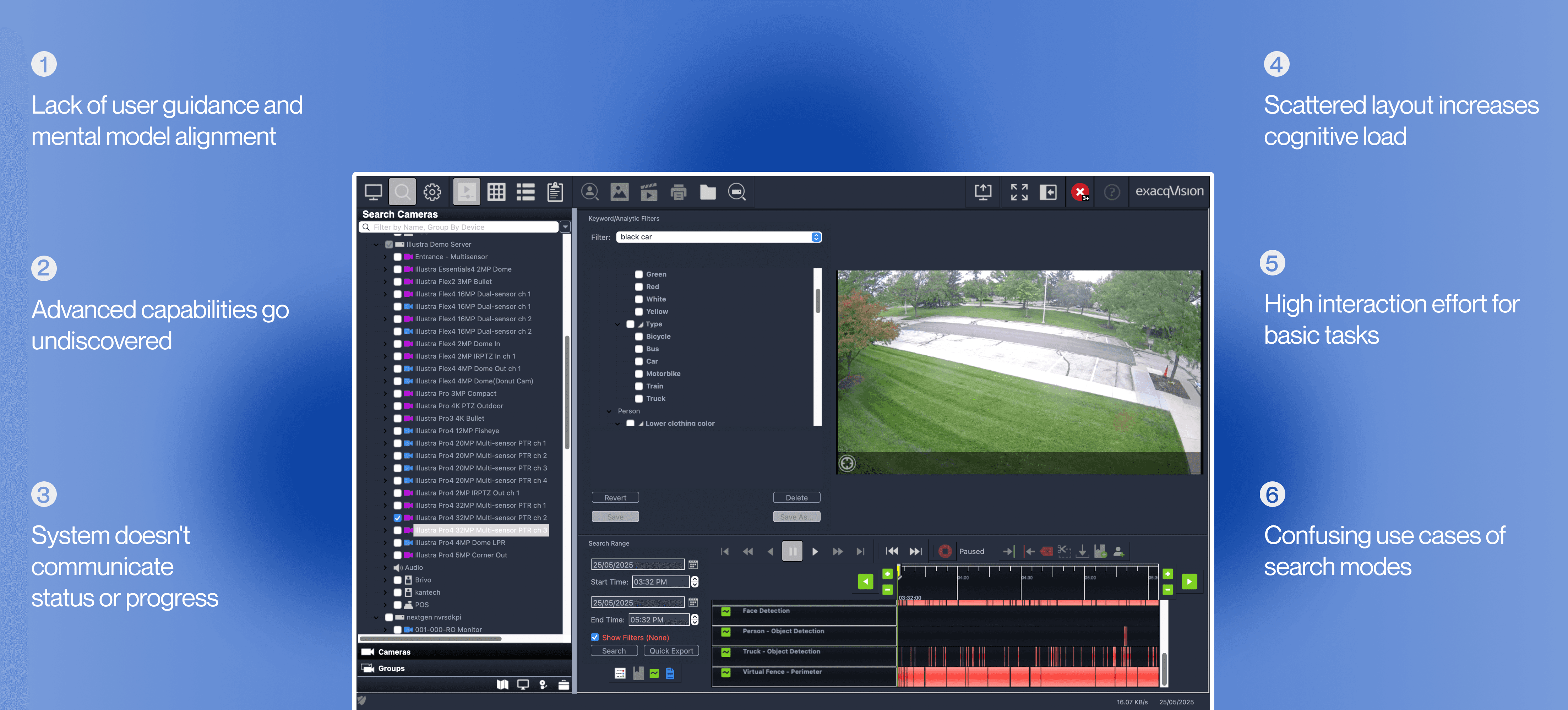This screenshot has width=1568, height=710.
Task: Click the print icon in toolbar
Action: point(678,192)
